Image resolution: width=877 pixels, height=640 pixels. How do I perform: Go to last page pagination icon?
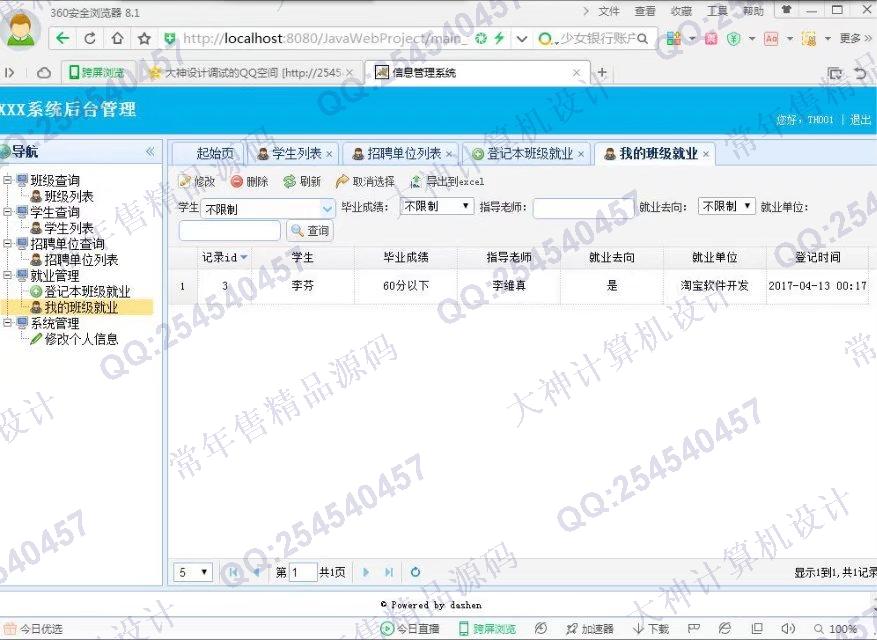pyautogui.click(x=389, y=572)
